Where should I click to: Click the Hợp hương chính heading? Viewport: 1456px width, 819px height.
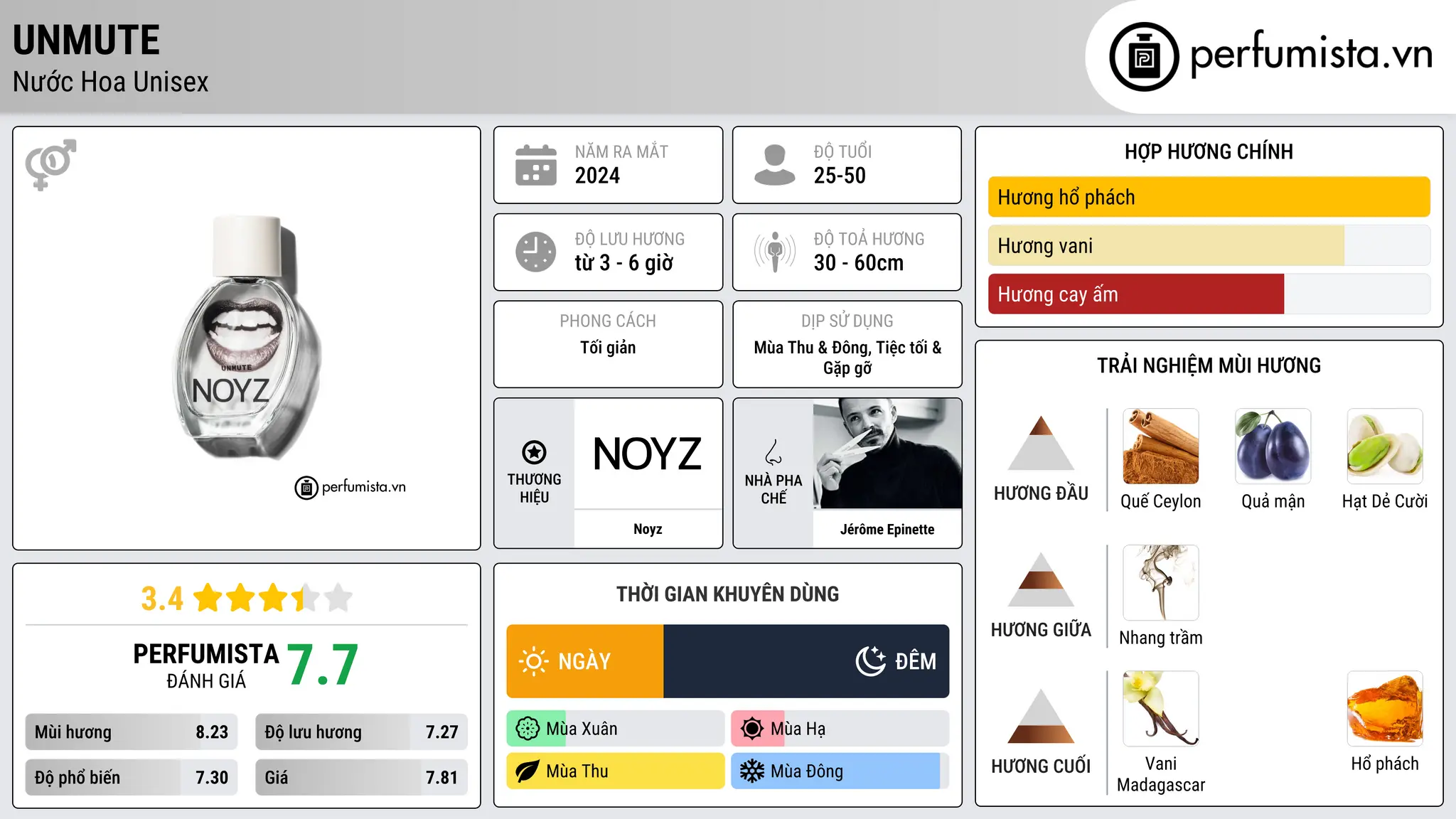click(1209, 151)
